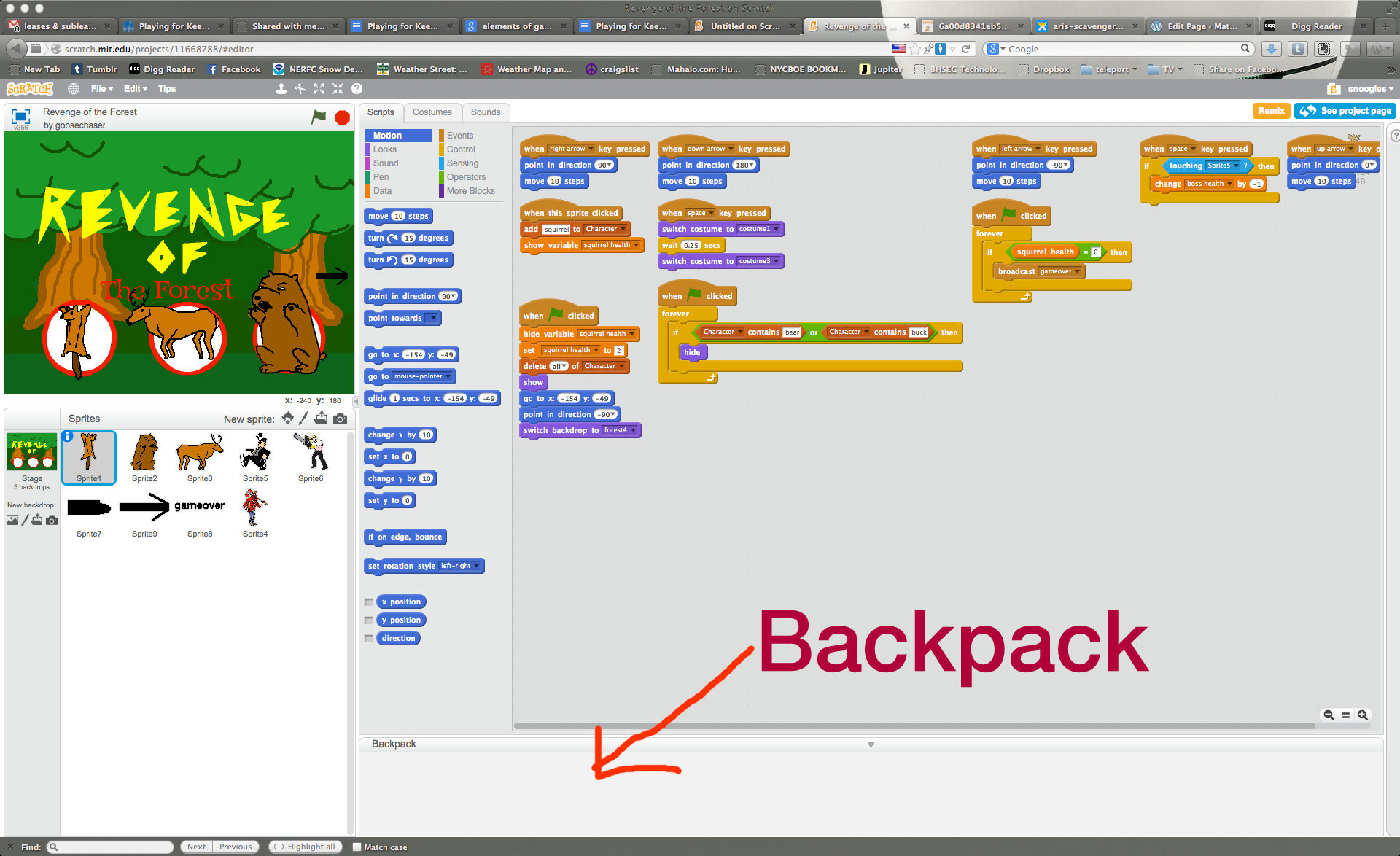Toggle the direction reporter checkbox
This screenshot has height=856, width=1400.
368,639
